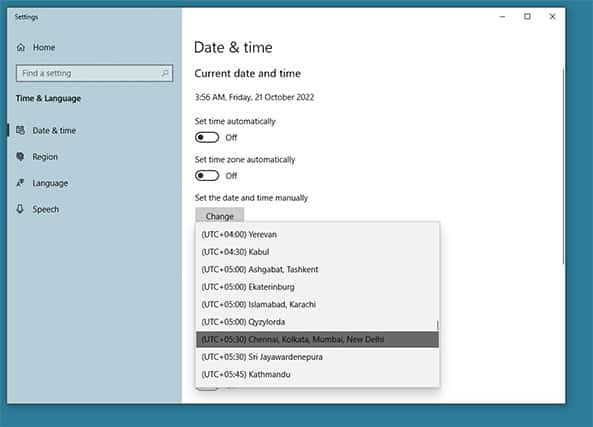The width and height of the screenshot is (593, 427).
Task: Open the Region settings page
Action: coord(45,157)
